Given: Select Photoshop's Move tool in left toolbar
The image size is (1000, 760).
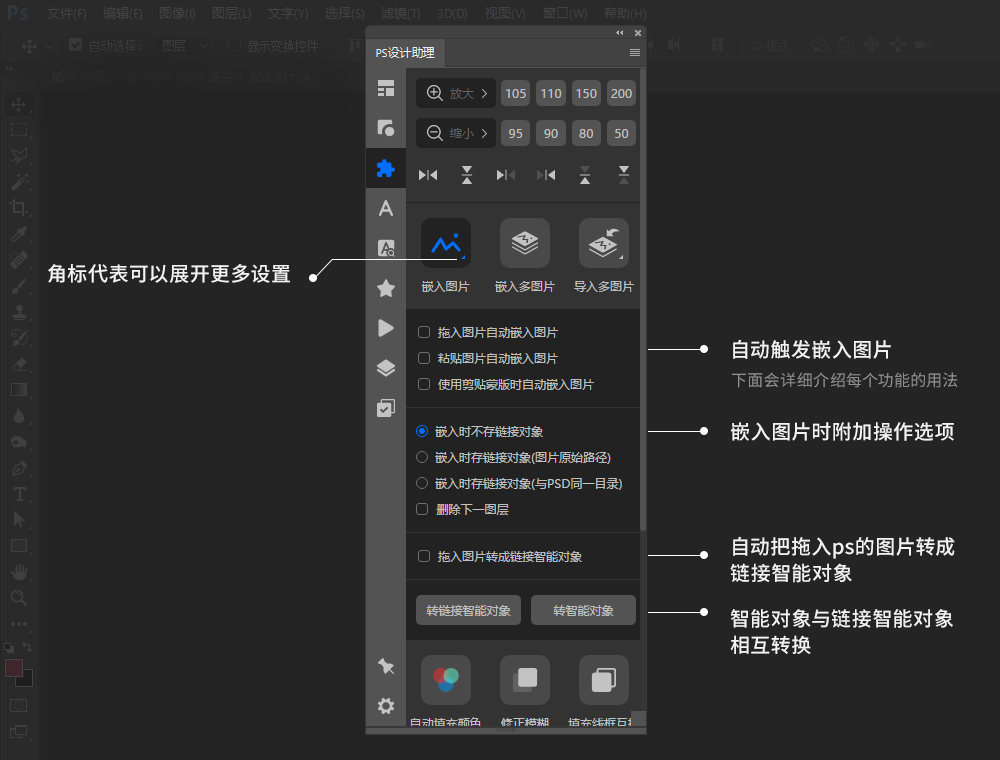Looking at the screenshot, I should pyautogui.click(x=18, y=104).
